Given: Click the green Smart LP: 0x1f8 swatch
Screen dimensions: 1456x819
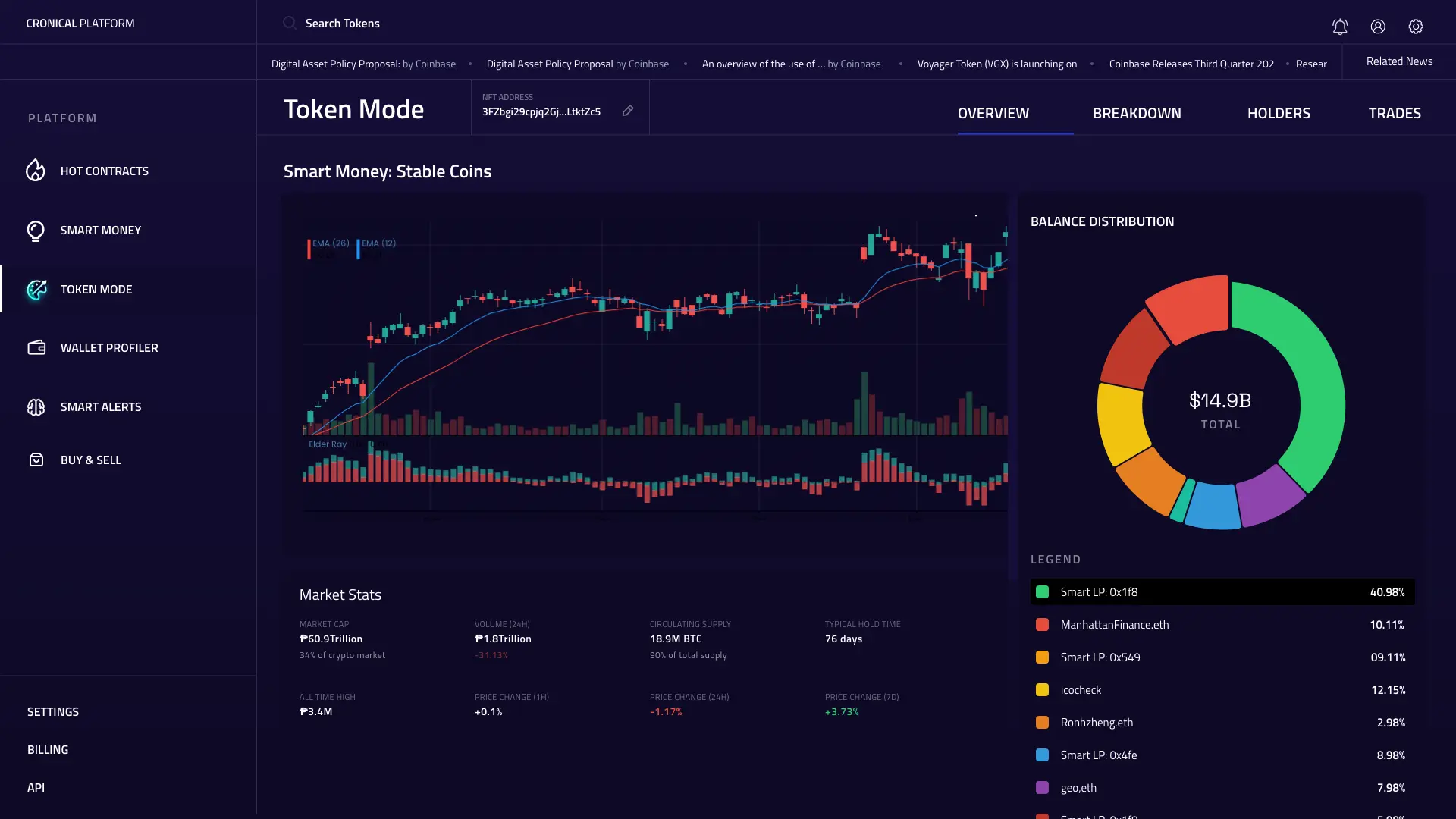Looking at the screenshot, I should click(x=1043, y=592).
